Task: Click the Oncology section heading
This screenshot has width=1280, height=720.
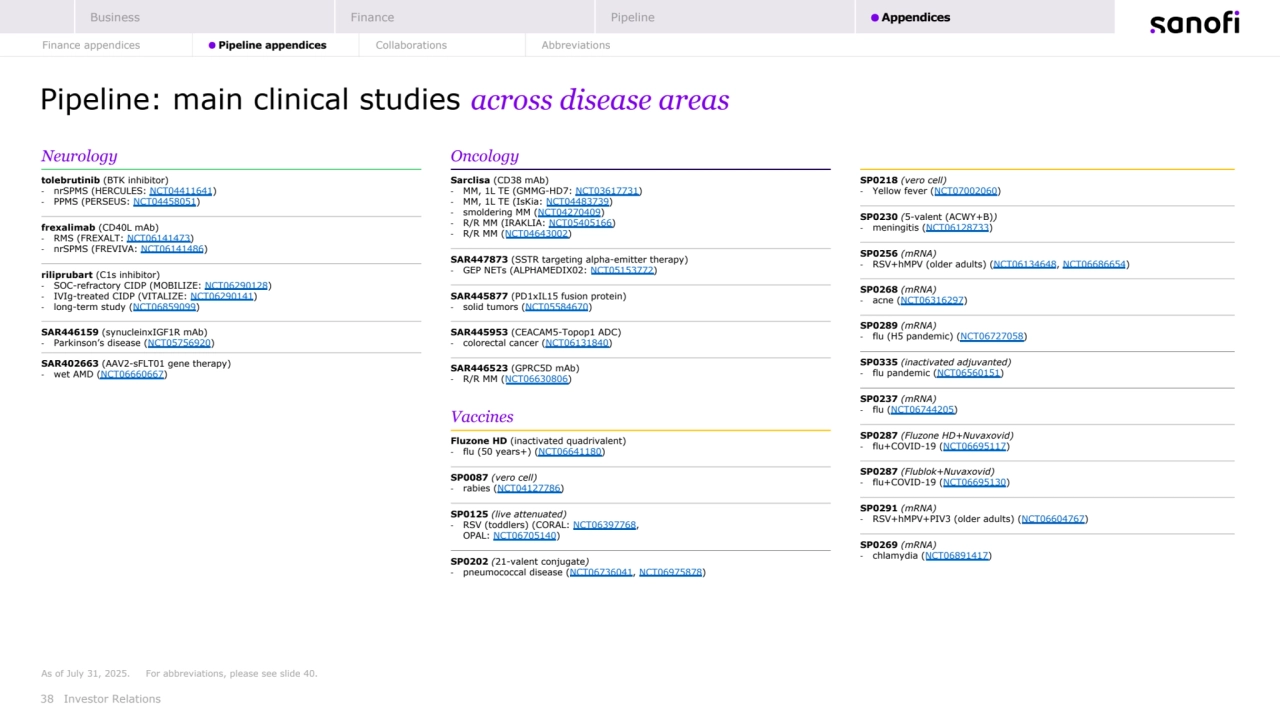Action: click(485, 156)
